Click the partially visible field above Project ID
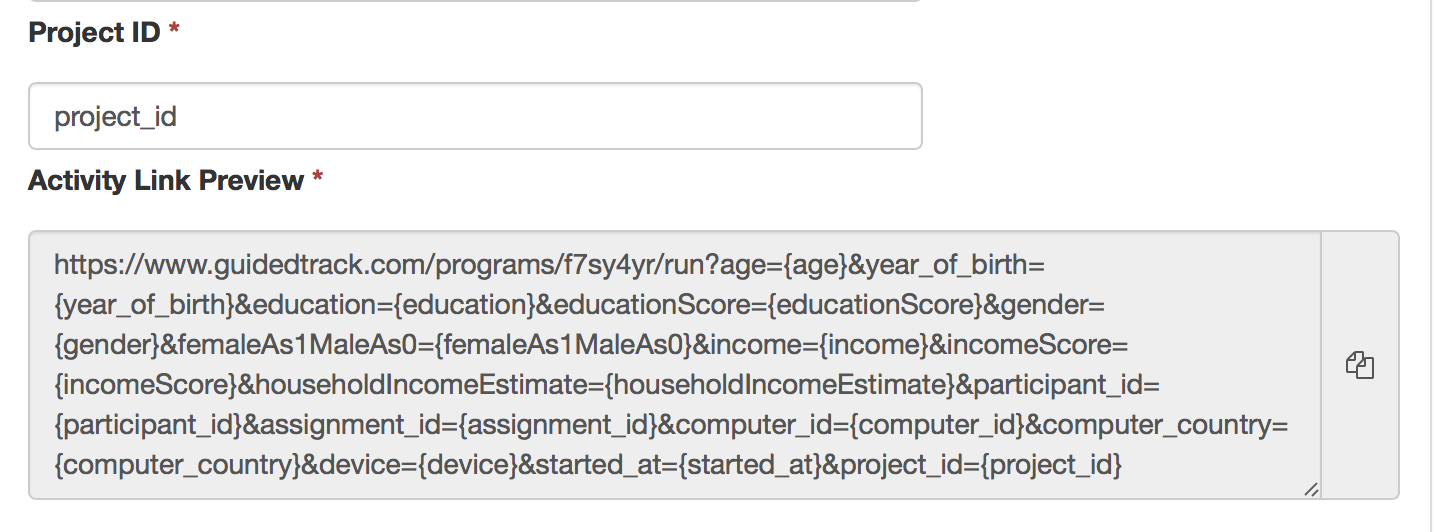 click(x=475, y=2)
